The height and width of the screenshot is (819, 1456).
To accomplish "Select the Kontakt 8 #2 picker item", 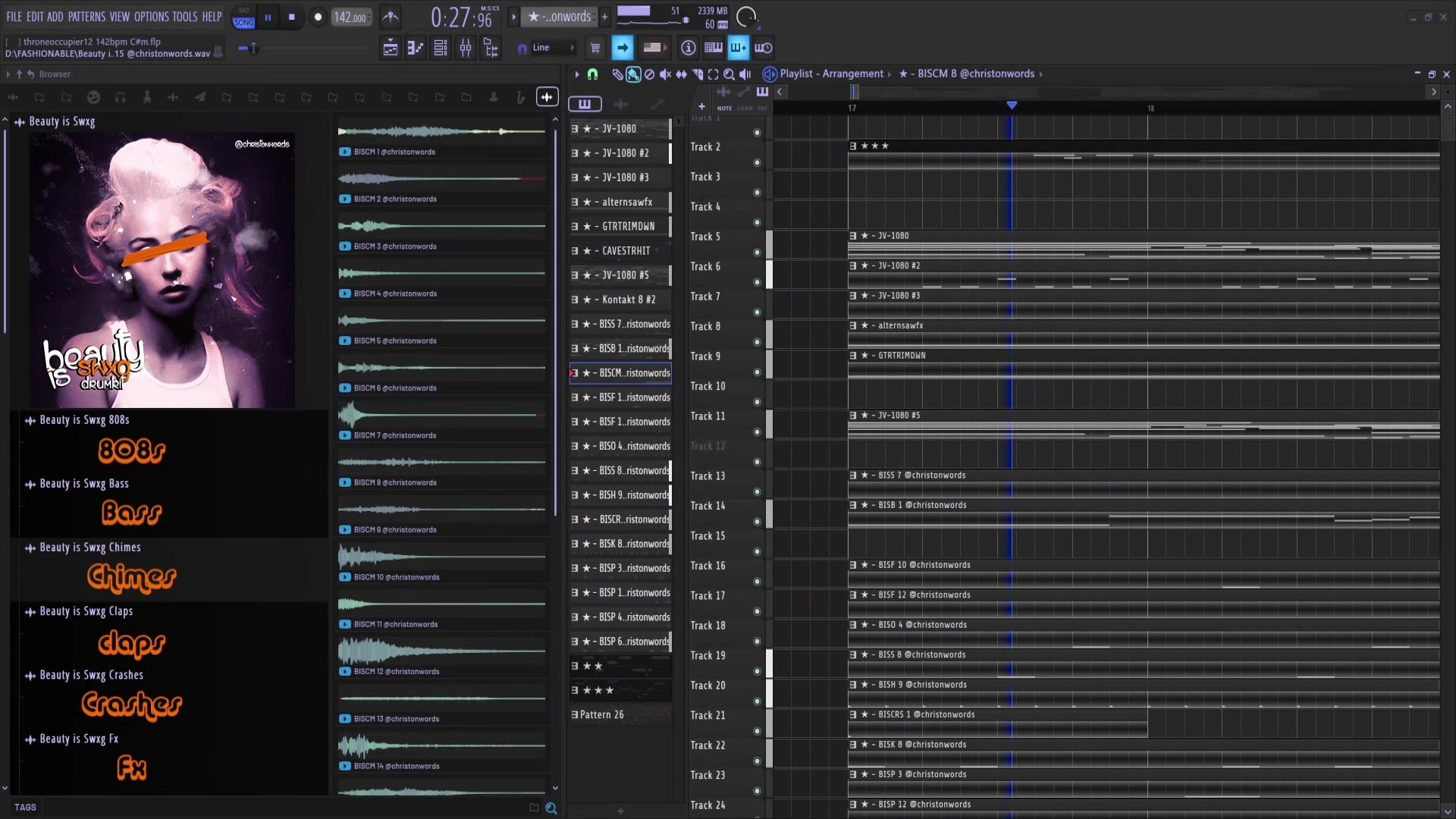I will pyautogui.click(x=621, y=300).
